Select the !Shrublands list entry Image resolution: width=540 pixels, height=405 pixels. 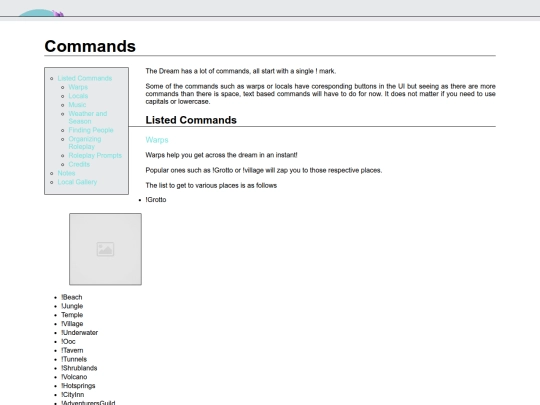pos(79,368)
